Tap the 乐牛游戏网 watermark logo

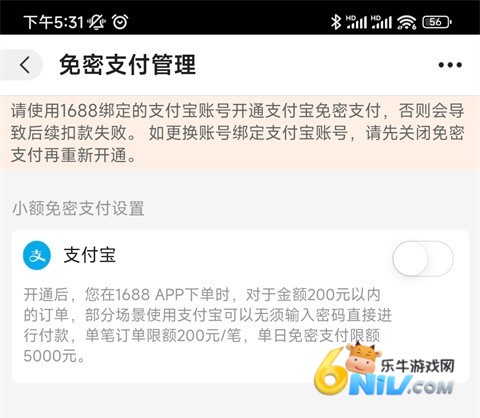tap(417, 366)
